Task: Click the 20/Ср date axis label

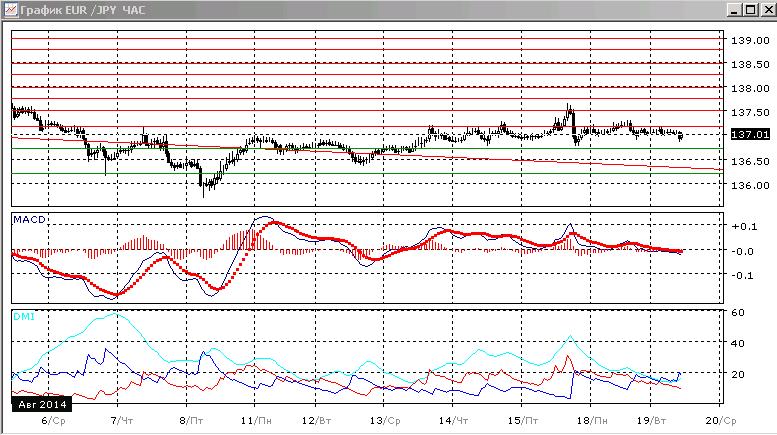Action: click(x=721, y=421)
